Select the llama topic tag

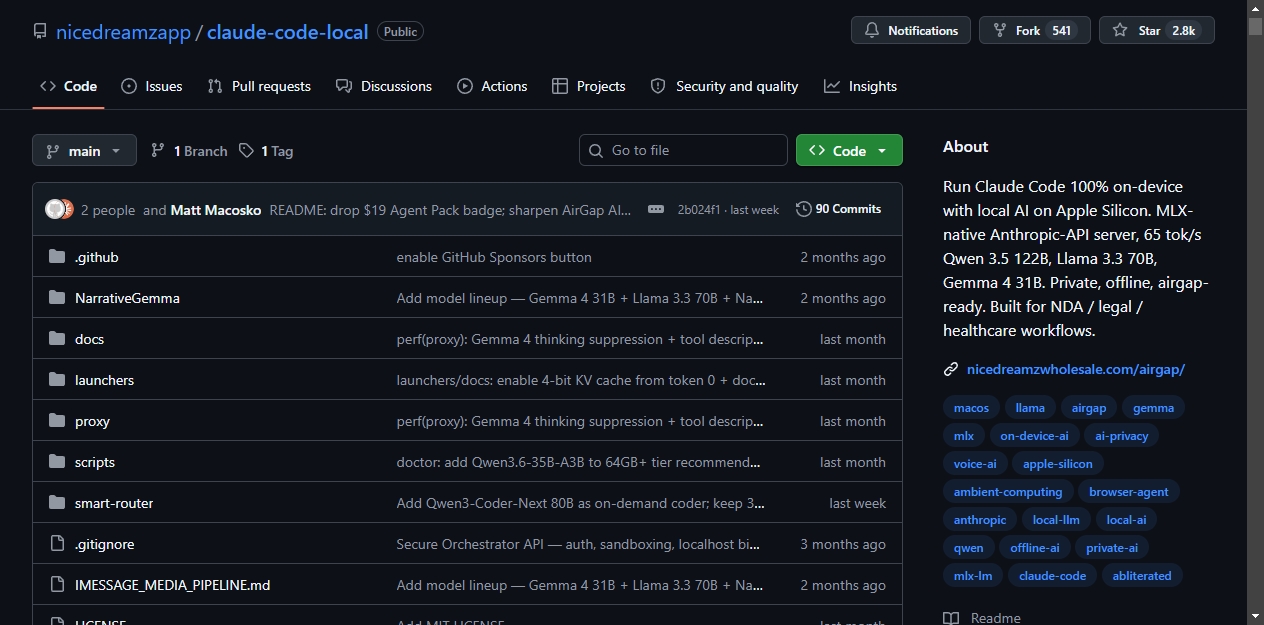1030,408
